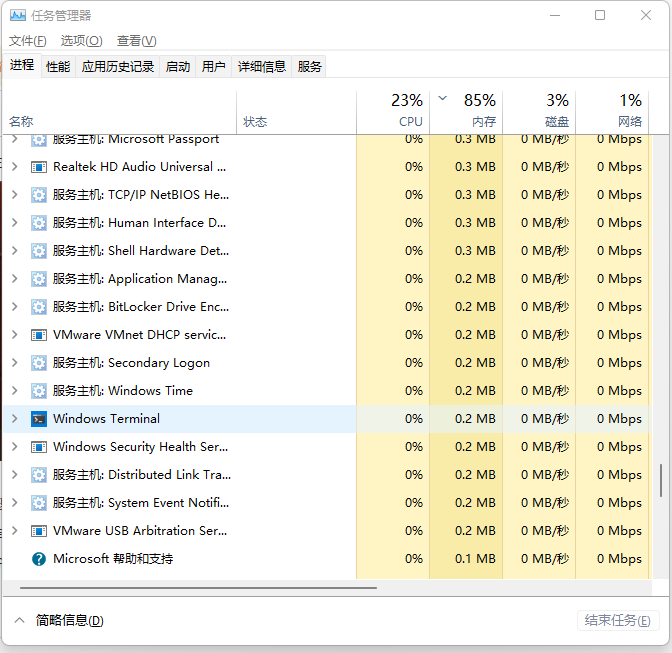
Task: Collapse to 简略信息 fewer details view
Action: (x=58, y=621)
